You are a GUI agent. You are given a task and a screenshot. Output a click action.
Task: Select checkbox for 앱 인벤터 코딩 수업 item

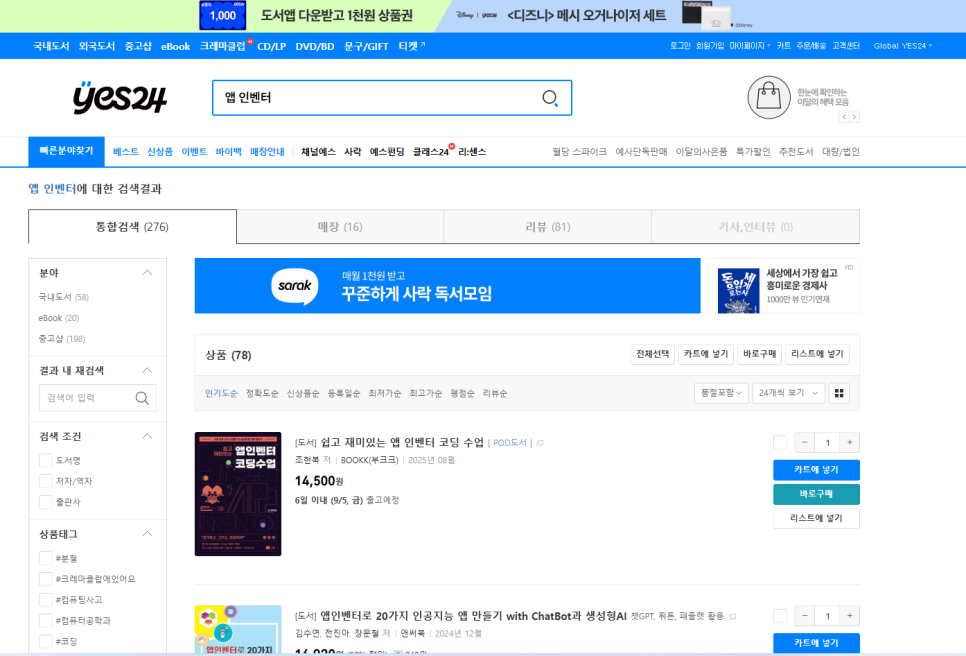pos(780,442)
